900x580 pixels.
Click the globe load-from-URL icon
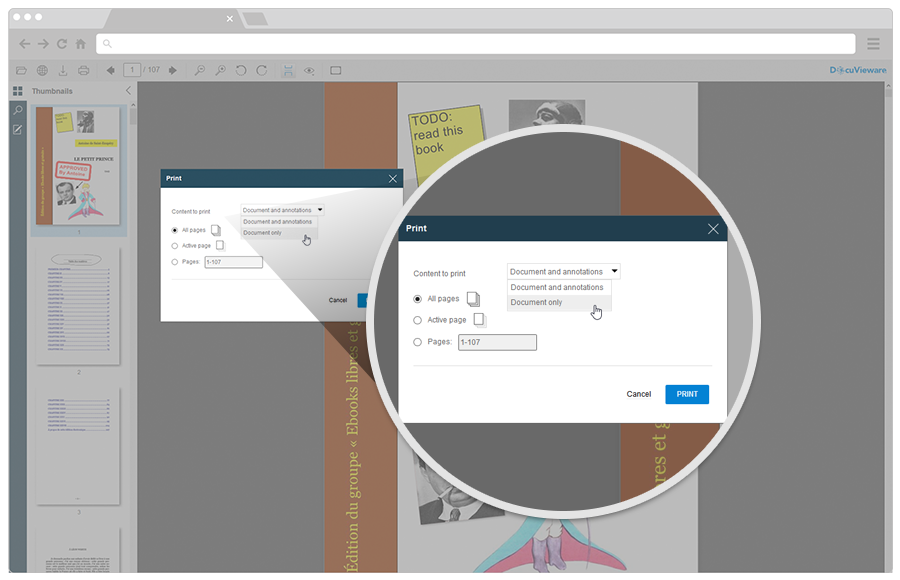pos(40,70)
